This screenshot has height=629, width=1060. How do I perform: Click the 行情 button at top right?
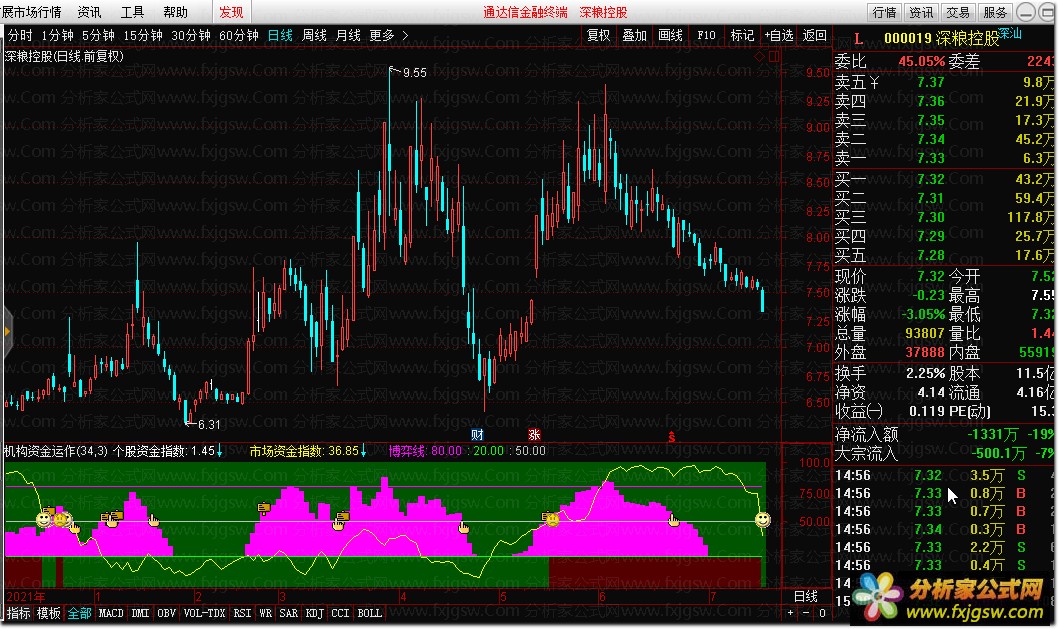(884, 12)
